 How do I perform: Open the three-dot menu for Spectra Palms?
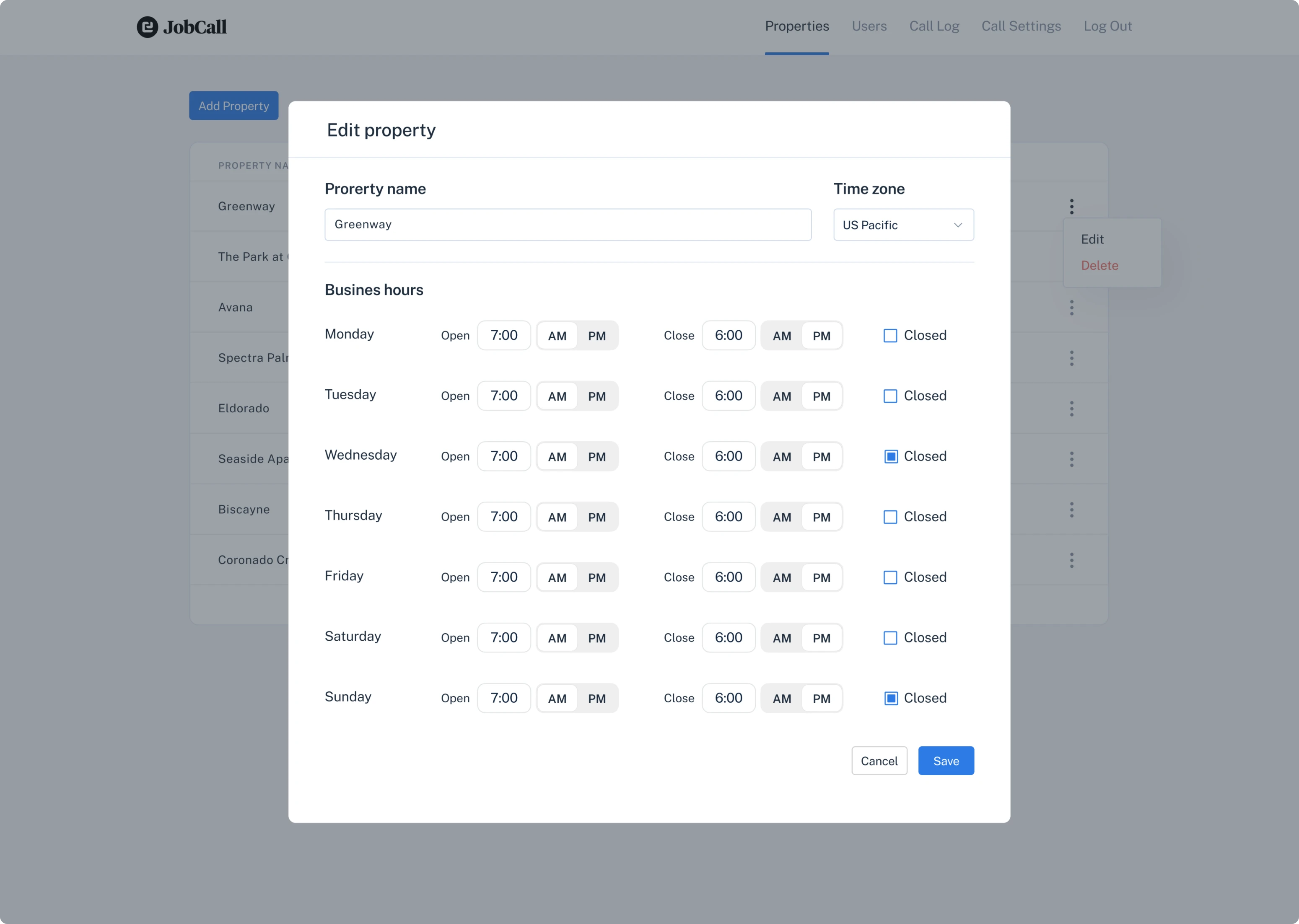[x=1072, y=357]
